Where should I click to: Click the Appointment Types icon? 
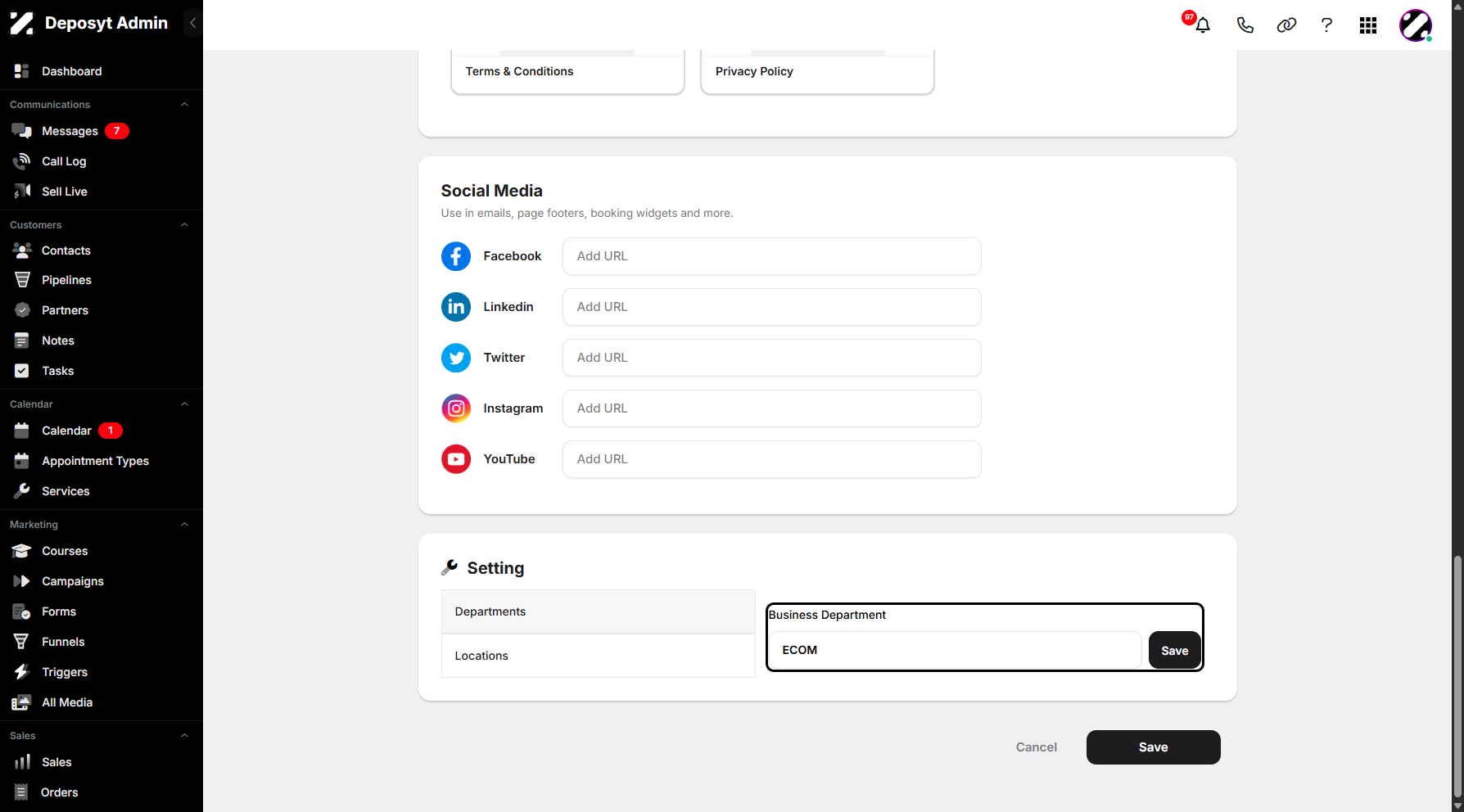(x=22, y=461)
